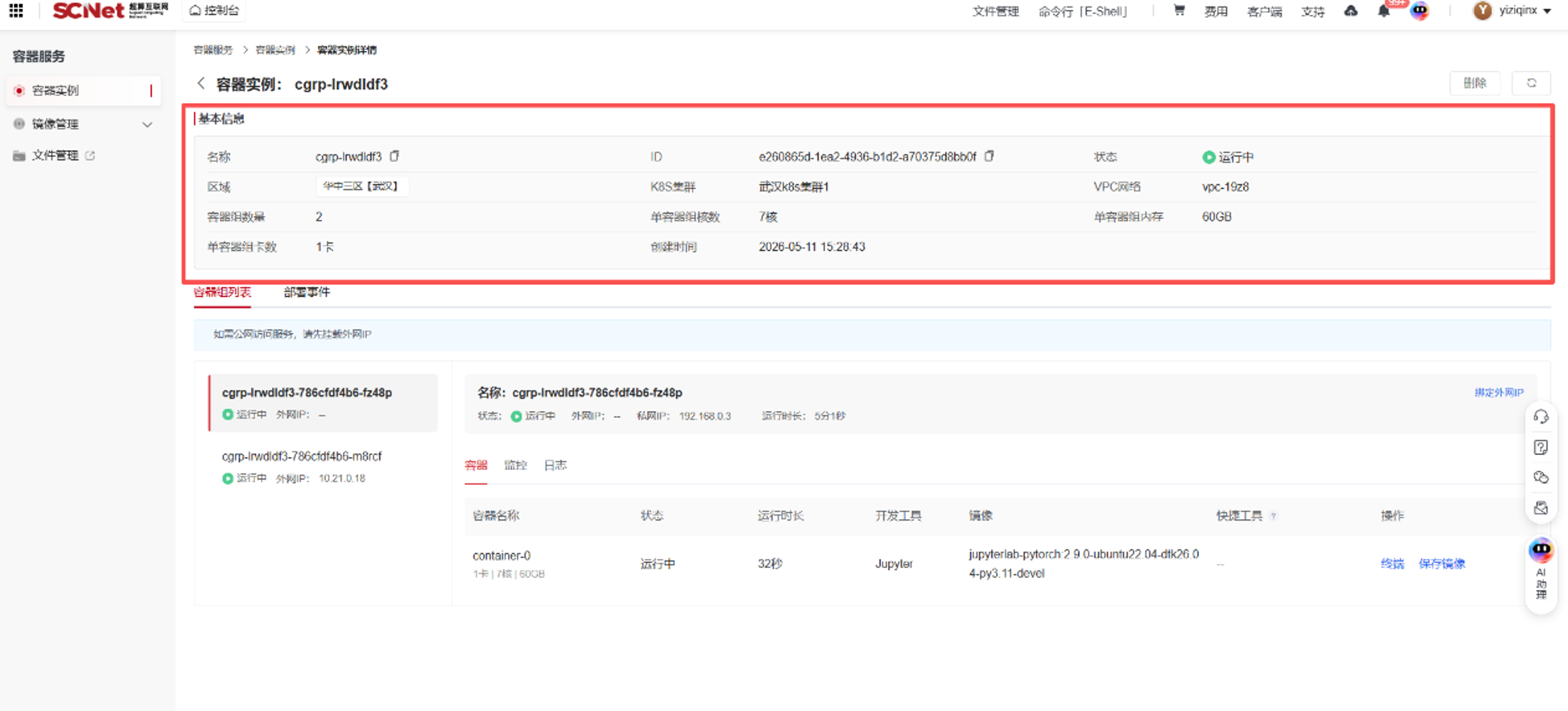
Task: Open the feedback mail icon in floating toolbar
Action: point(1541,508)
